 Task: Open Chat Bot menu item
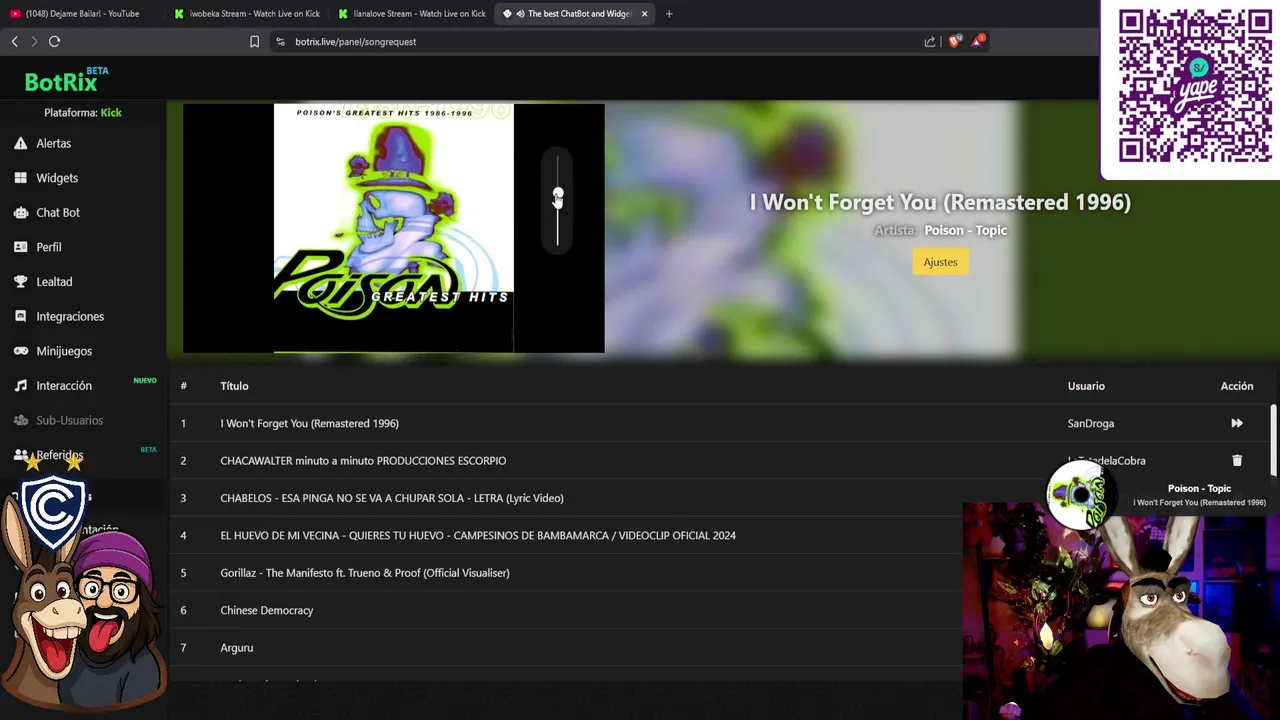[x=58, y=213]
